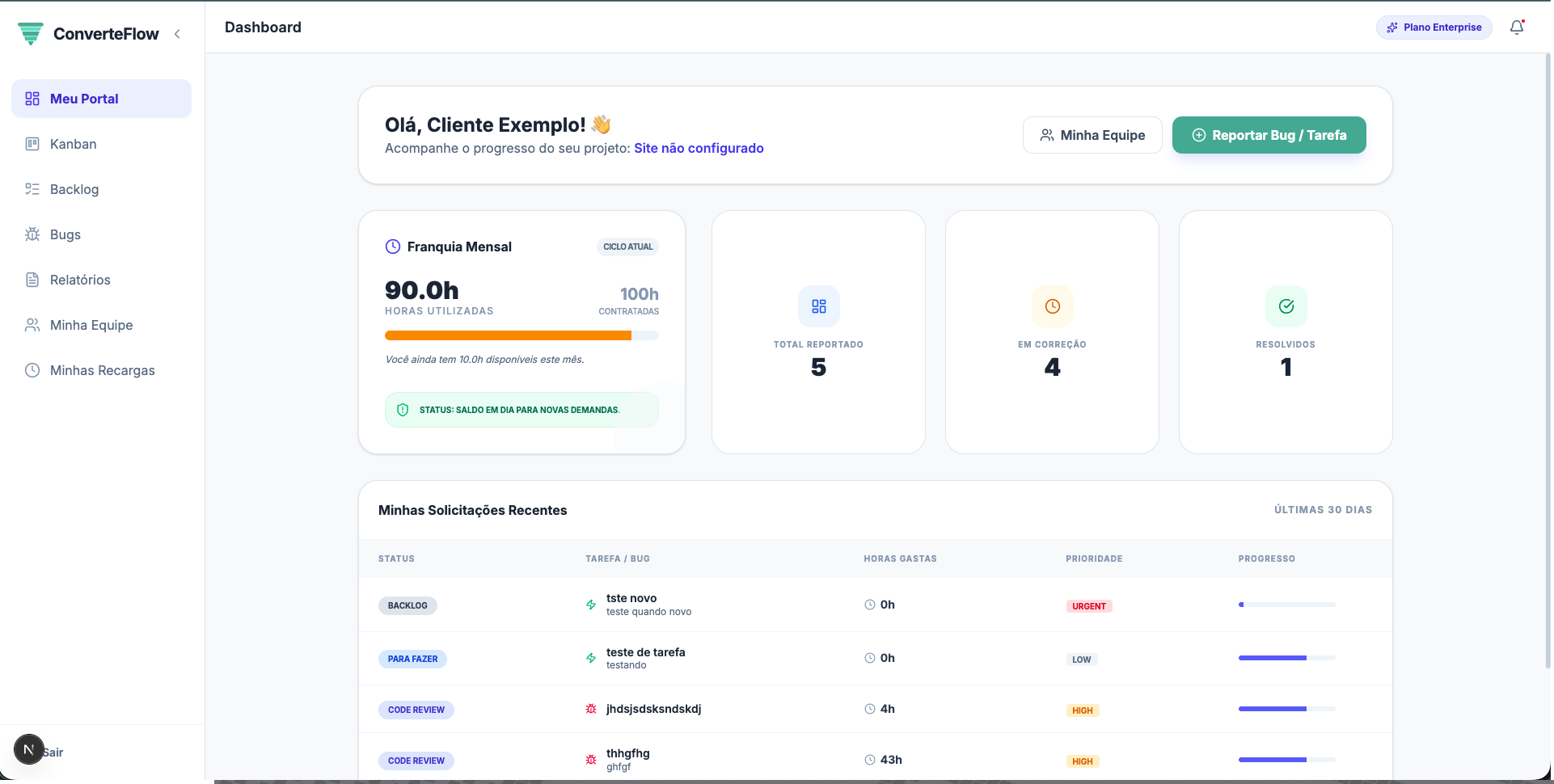Screen dimensions: 1554x784
Task: Select Minha Equipe from the sidebar
Action: 91,325
